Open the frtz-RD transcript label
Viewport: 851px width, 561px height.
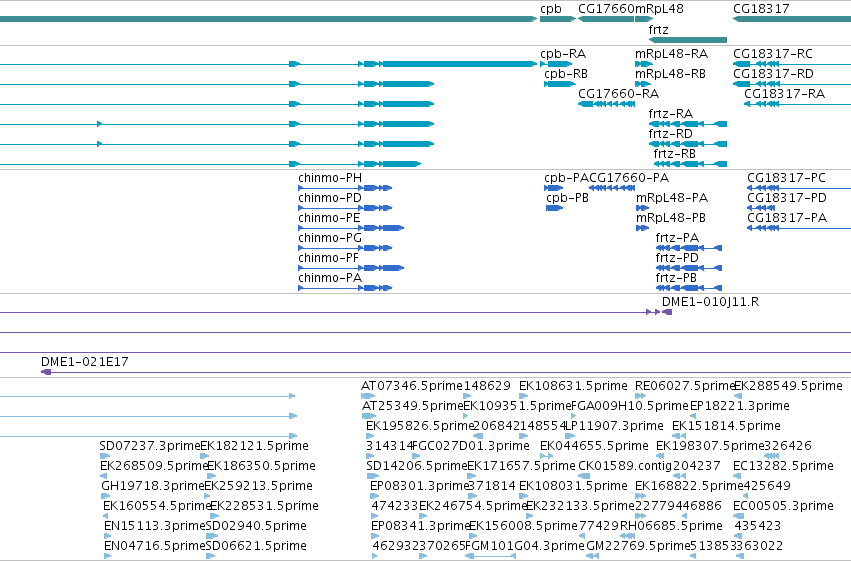coord(670,133)
